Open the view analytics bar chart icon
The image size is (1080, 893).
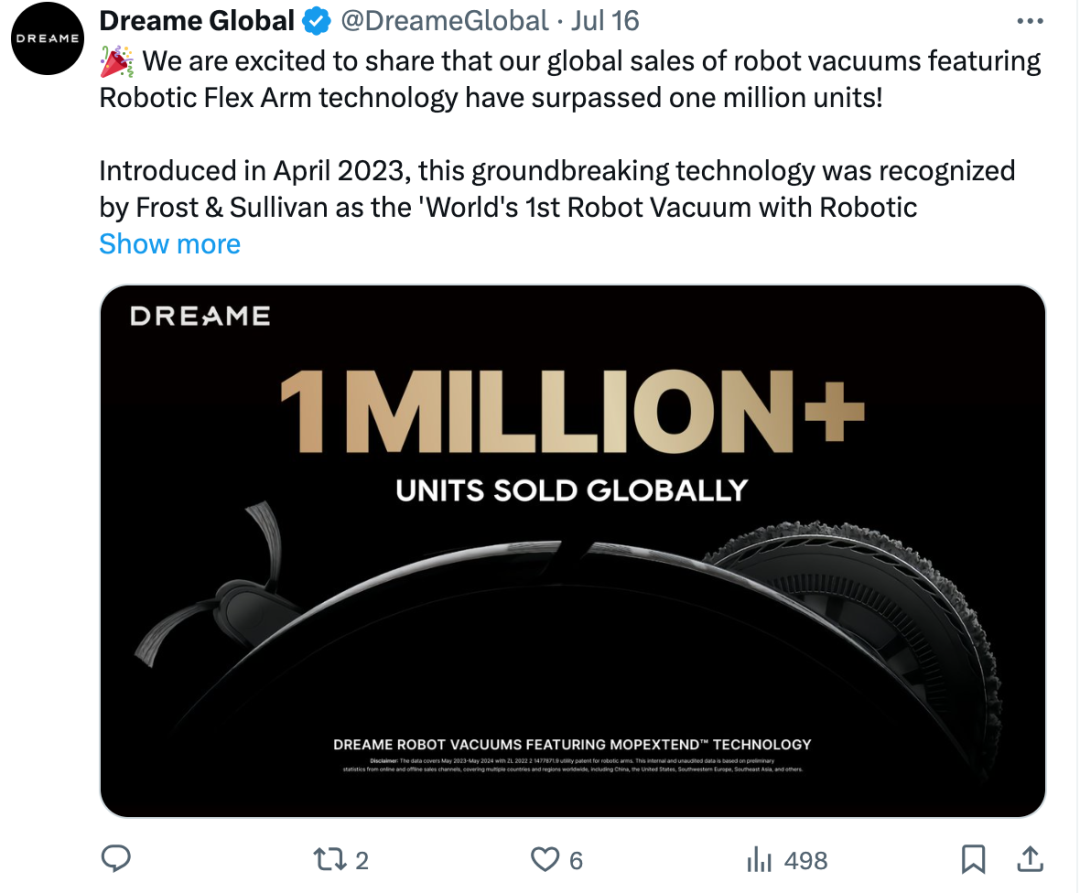759,859
